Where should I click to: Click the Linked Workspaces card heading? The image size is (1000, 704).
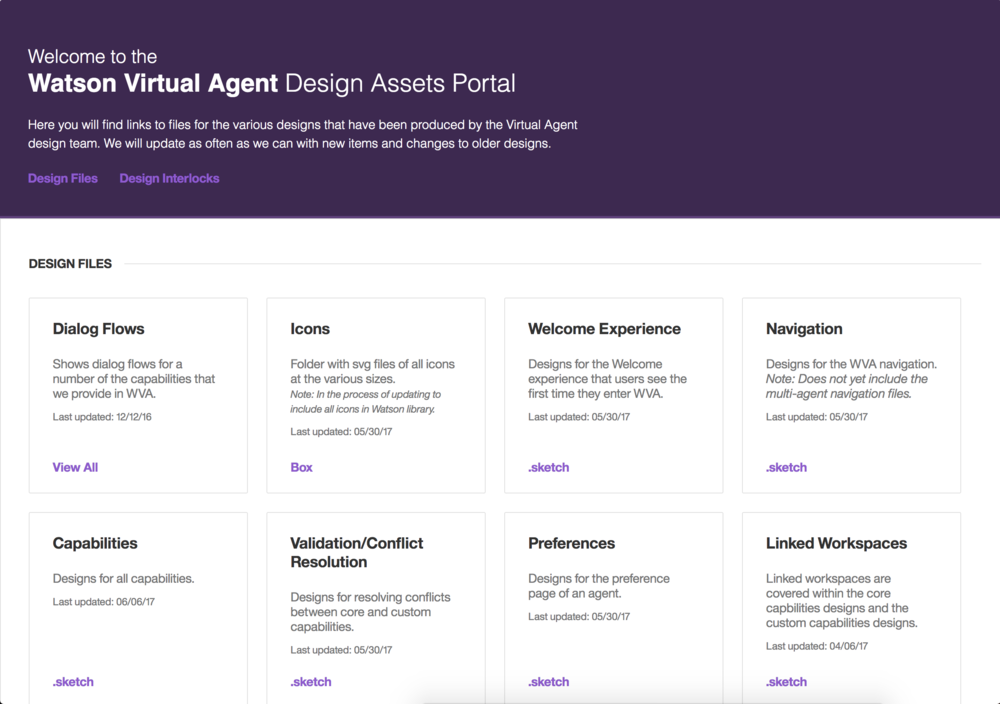836,543
